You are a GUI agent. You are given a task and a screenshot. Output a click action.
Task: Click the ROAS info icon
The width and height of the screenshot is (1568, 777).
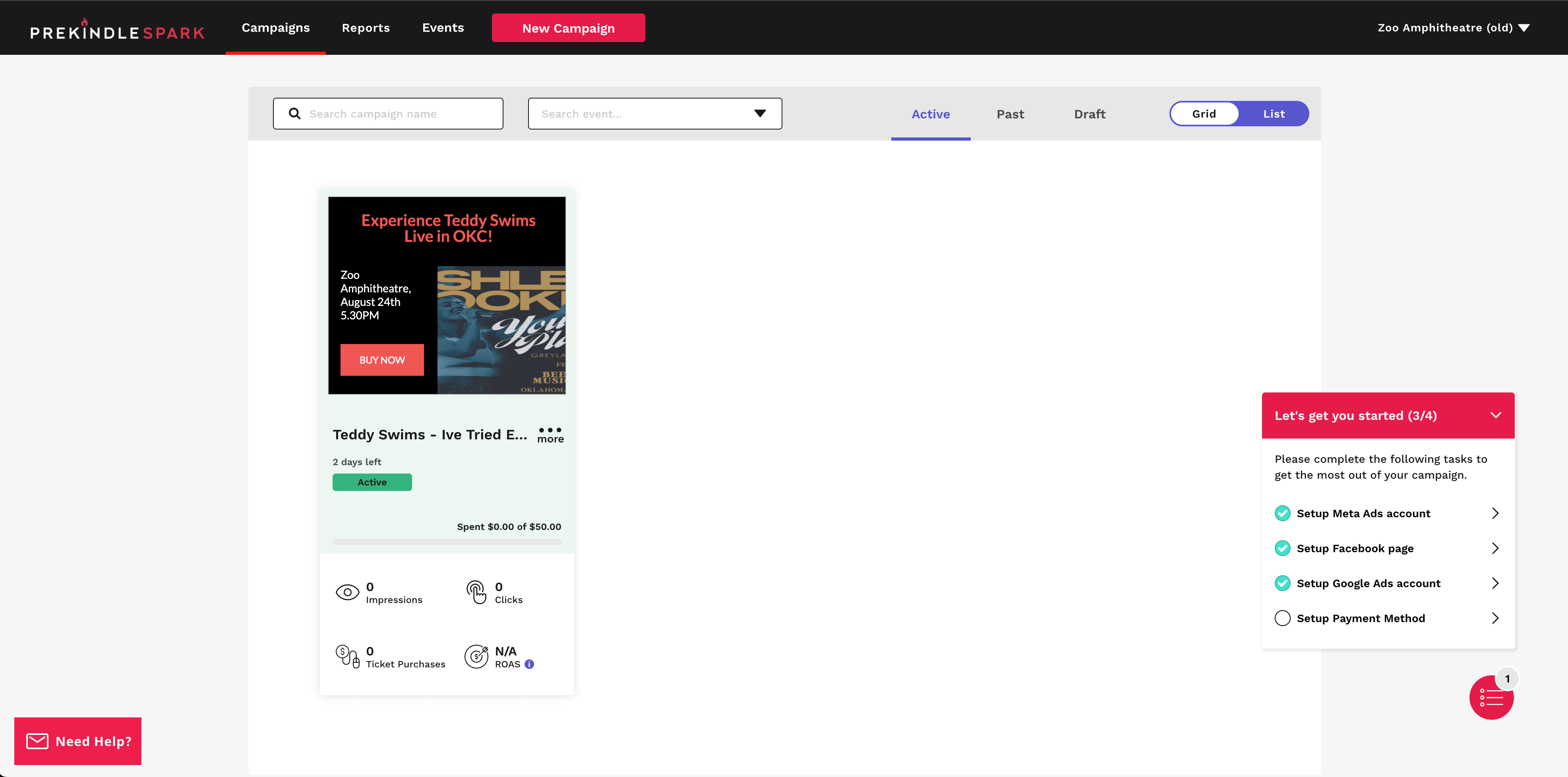point(529,664)
